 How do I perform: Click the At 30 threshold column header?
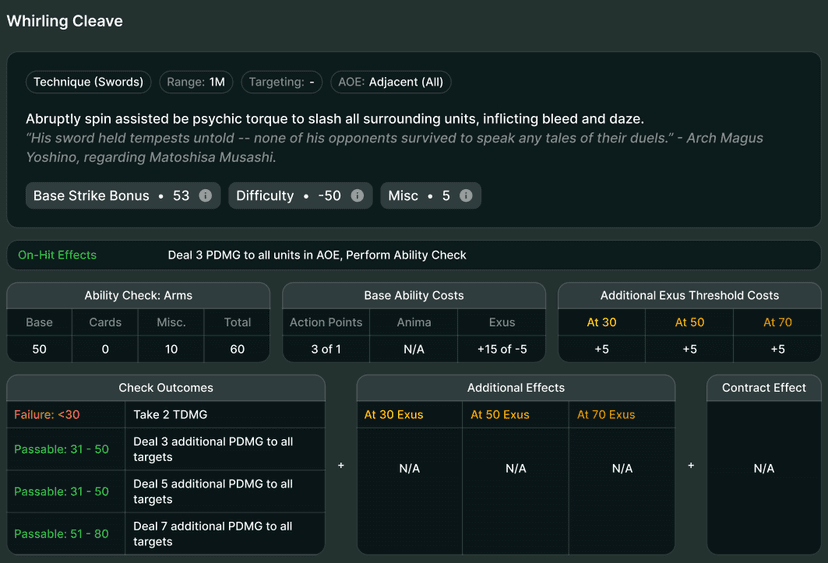(x=601, y=322)
